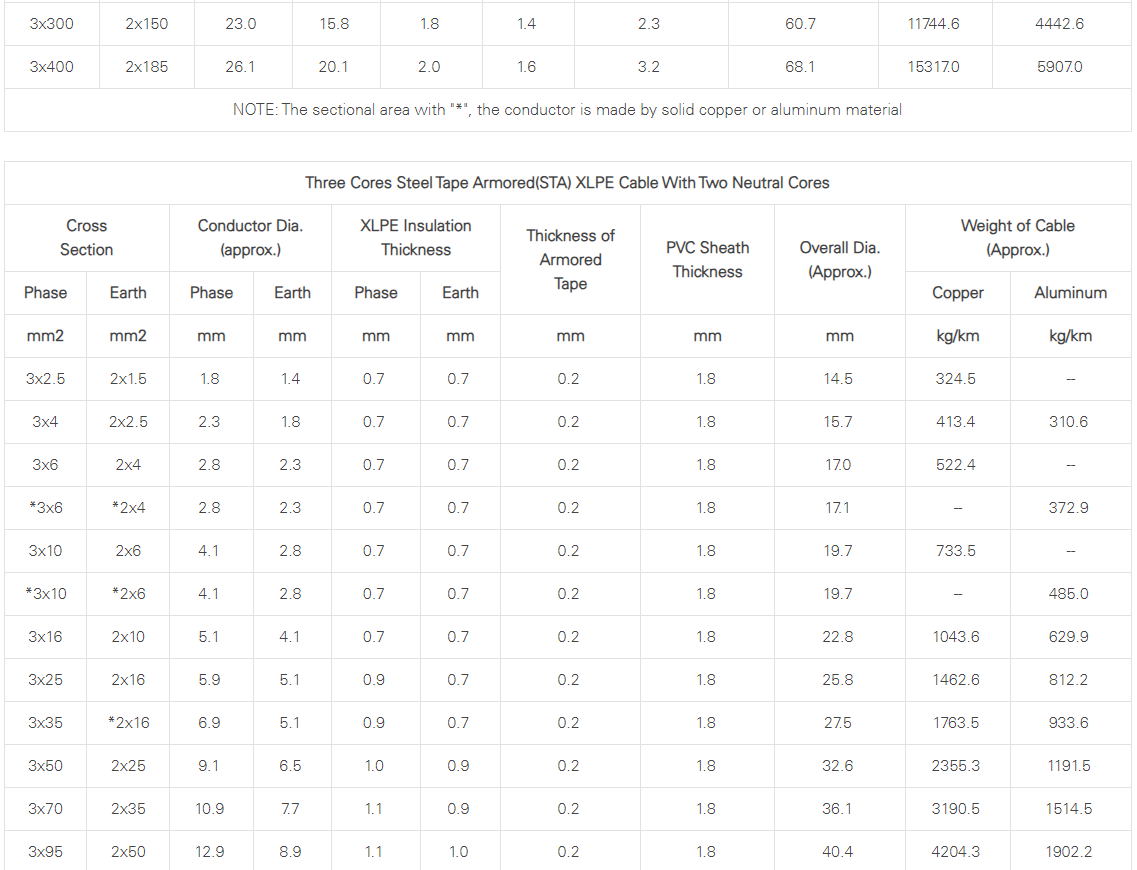Viewport: 1137px width, 870px height.
Task: Select the 3x2.5 phase cross section cell
Action: click(x=45, y=379)
